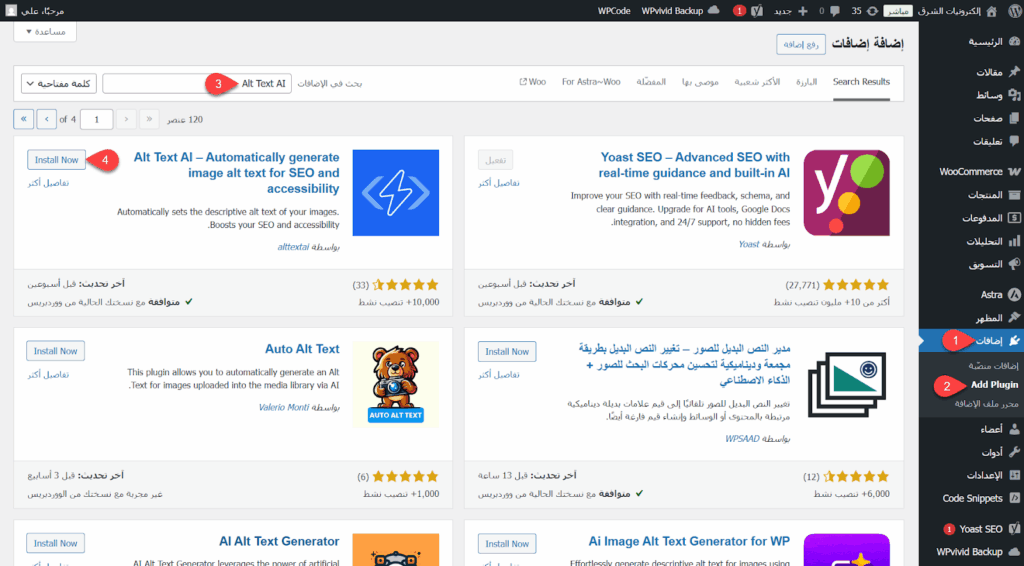Click the dollar icon beside المدفوعات
This screenshot has height=566, width=1024.
point(1014,218)
